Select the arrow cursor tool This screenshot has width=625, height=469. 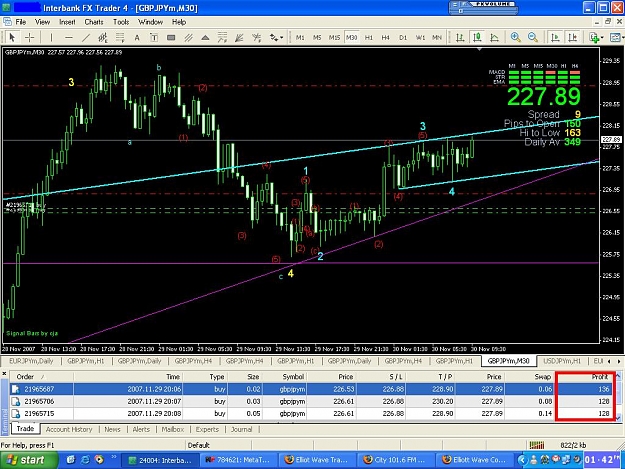(12, 37)
